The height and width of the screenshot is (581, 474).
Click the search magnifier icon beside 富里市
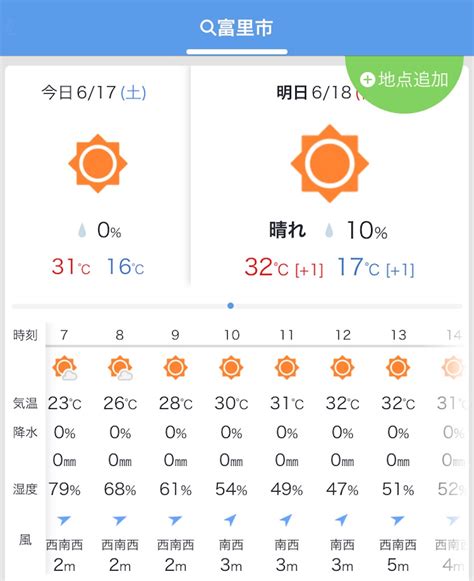tap(208, 28)
